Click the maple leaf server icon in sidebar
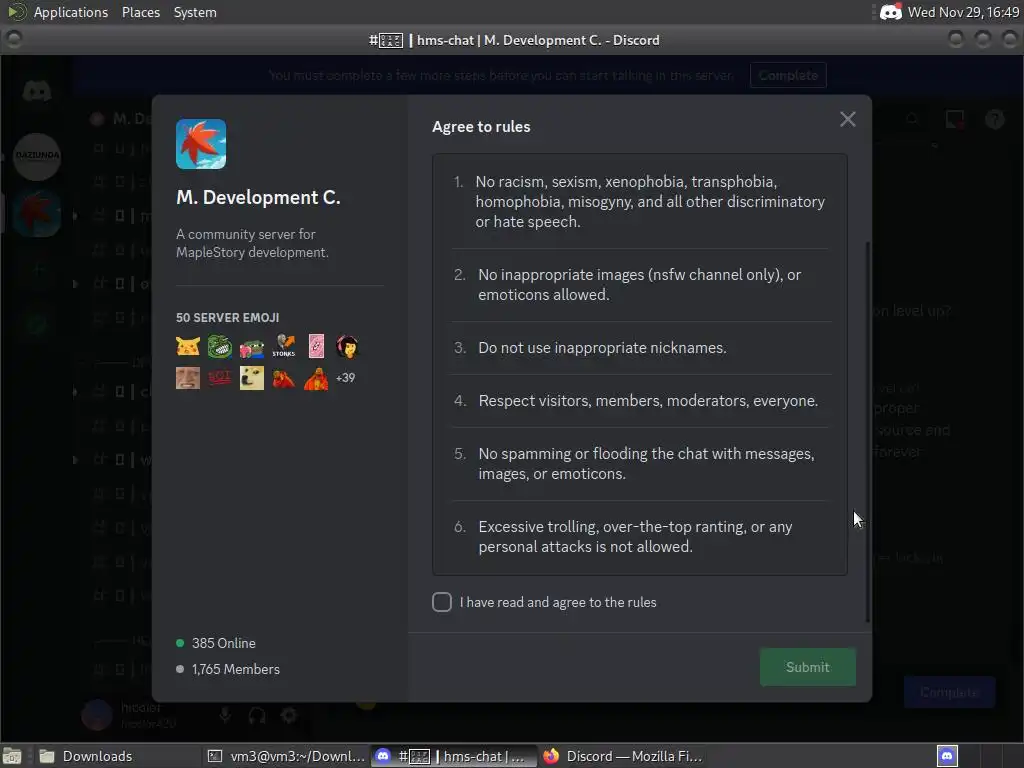This screenshot has height=768, width=1024. click(x=37, y=214)
